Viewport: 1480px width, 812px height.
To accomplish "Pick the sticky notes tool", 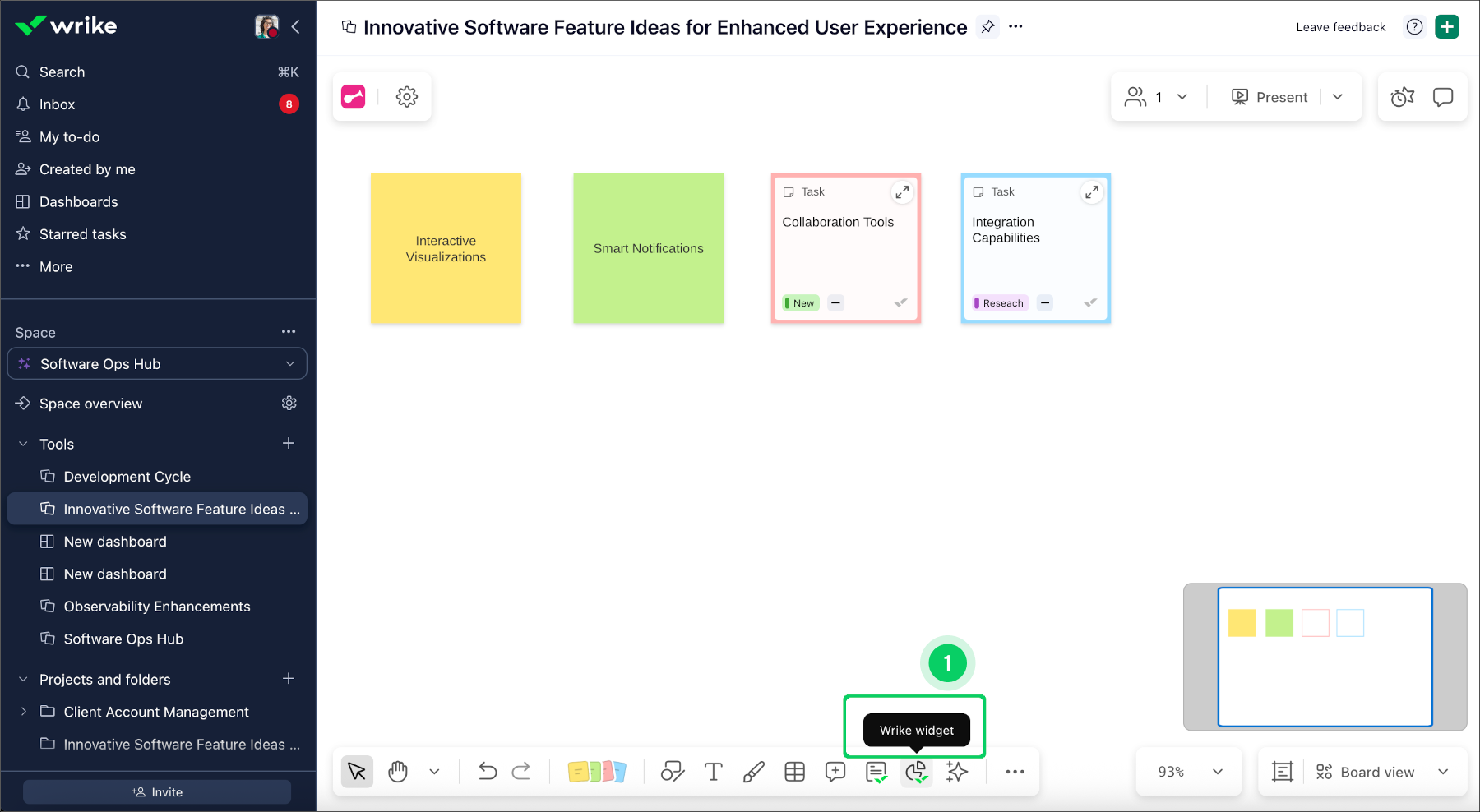I will tap(597, 772).
